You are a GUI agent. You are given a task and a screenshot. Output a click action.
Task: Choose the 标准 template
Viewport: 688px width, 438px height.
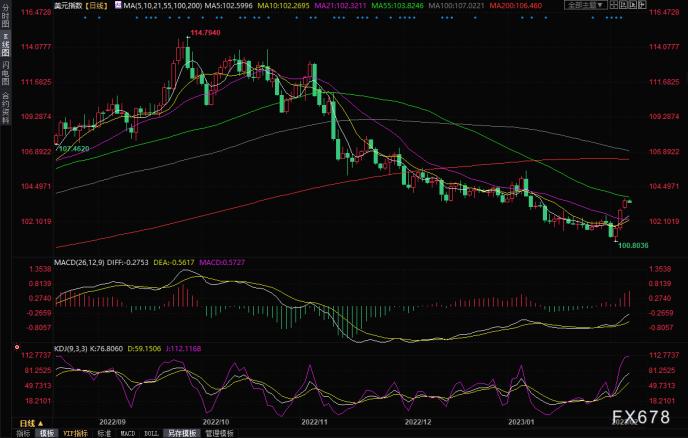click(104, 433)
